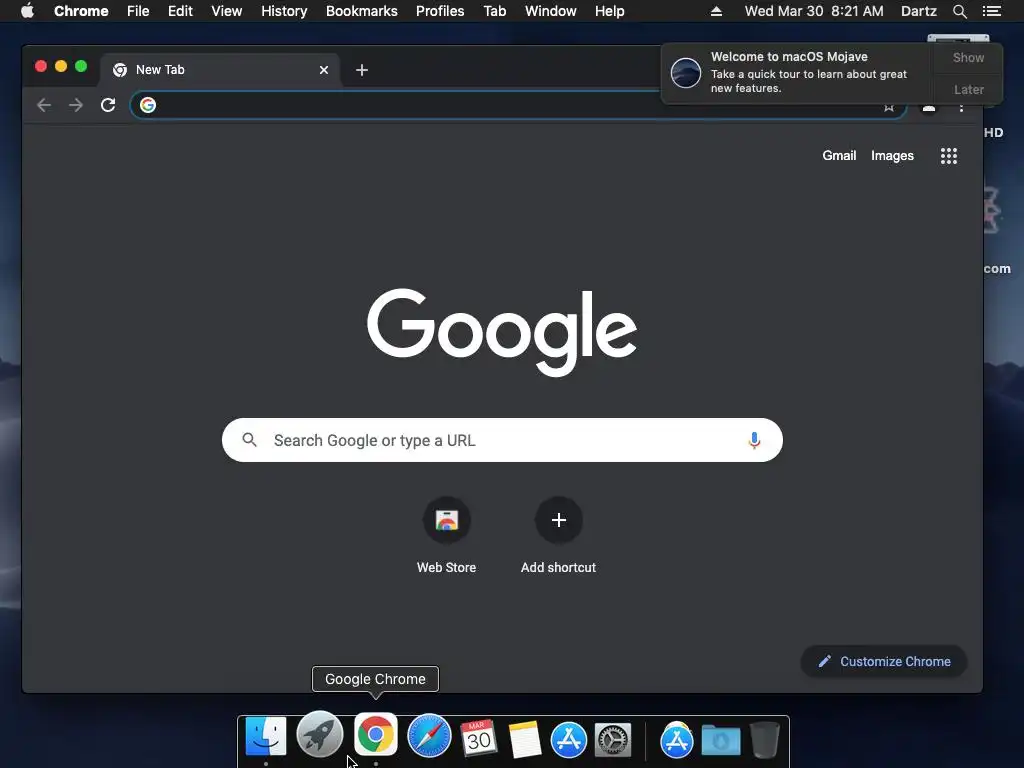This screenshot has width=1024, height=768.
Task: Open the Help menu
Action: point(609,11)
